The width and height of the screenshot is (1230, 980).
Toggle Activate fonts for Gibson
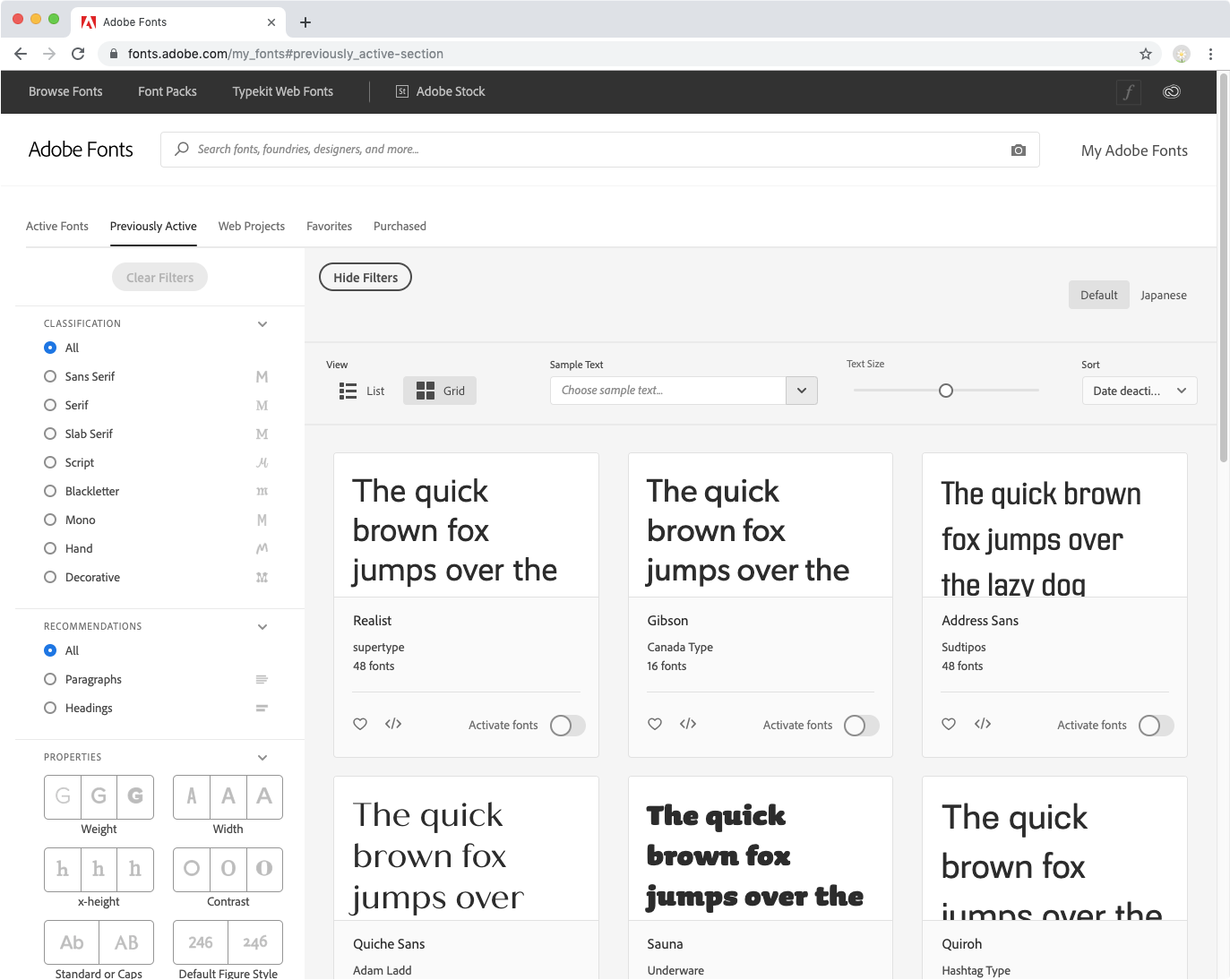click(x=862, y=726)
